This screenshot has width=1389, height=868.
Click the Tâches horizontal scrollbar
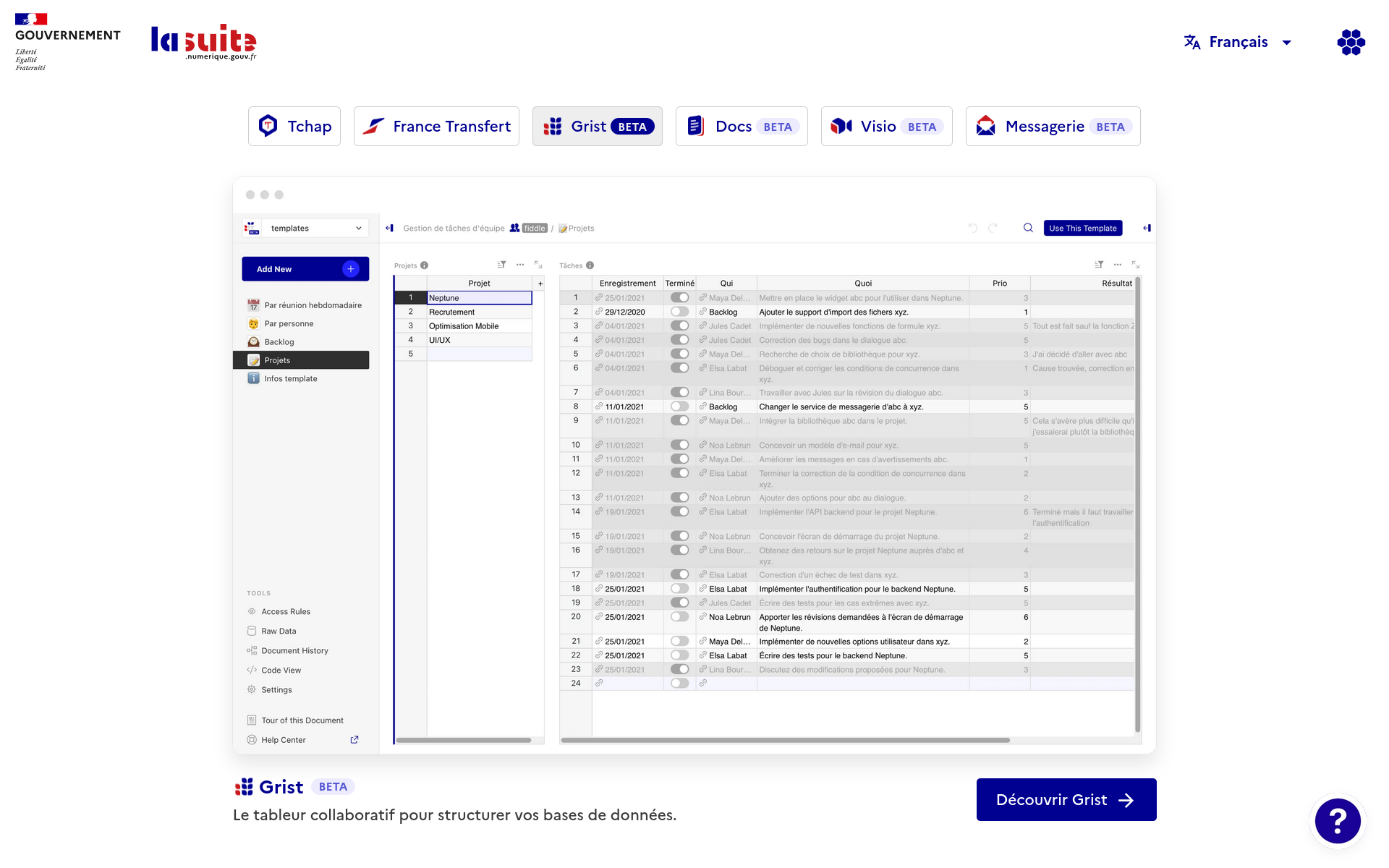(785, 740)
